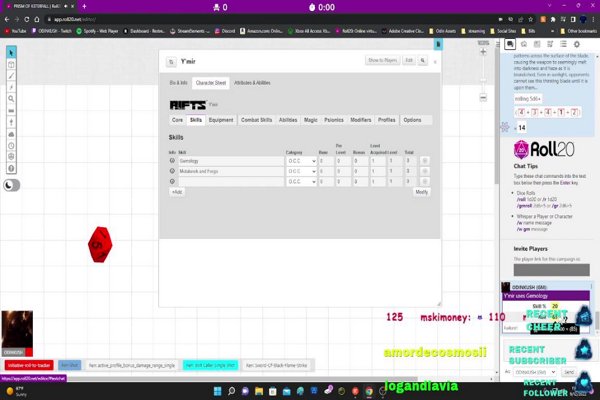600x400 pixels.
Task: Click the Gemology skill name field
Action: tap(231, 161)
